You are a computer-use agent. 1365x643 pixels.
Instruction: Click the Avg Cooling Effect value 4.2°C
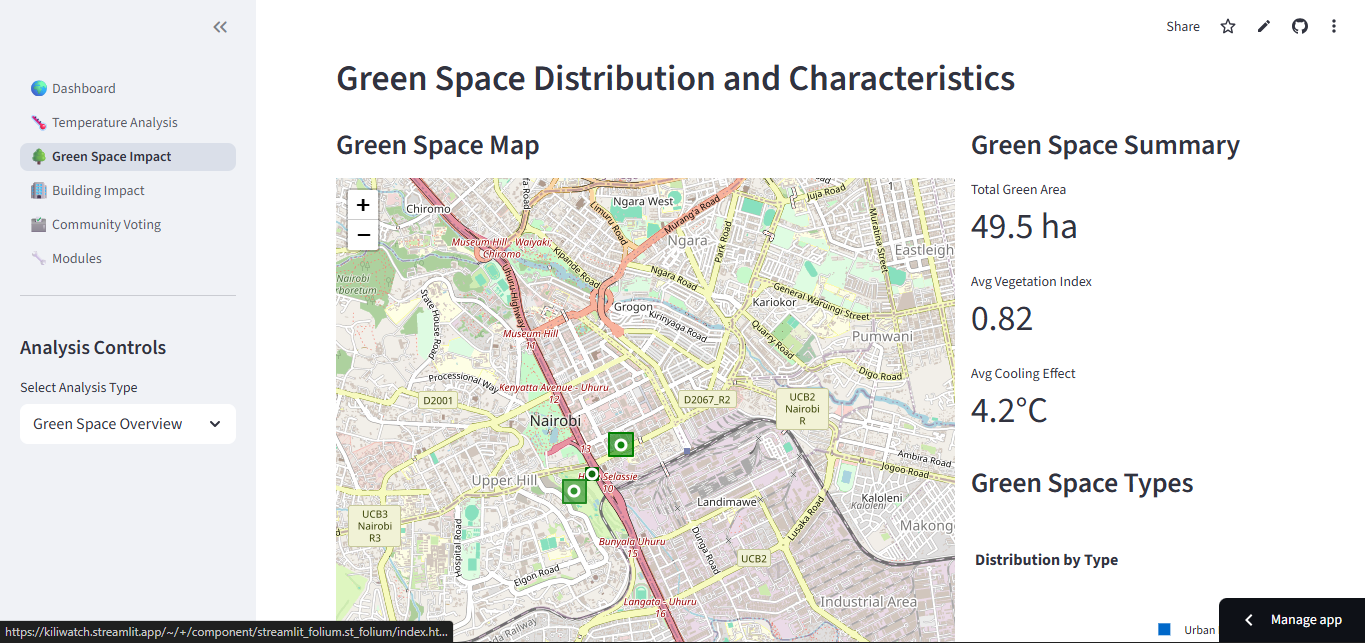[x=1009, y=410]
